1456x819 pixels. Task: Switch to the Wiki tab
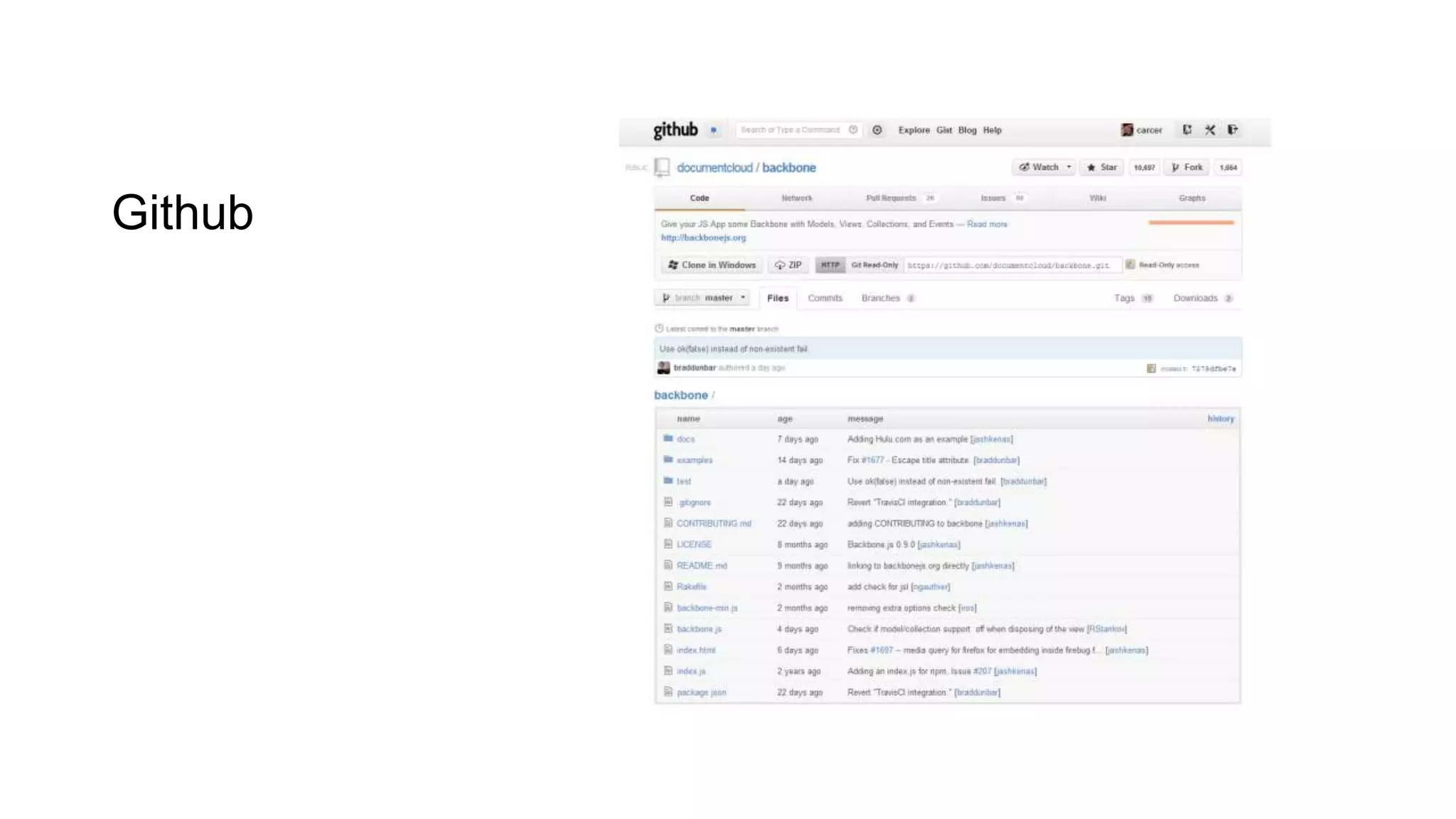pos(1098,198)
